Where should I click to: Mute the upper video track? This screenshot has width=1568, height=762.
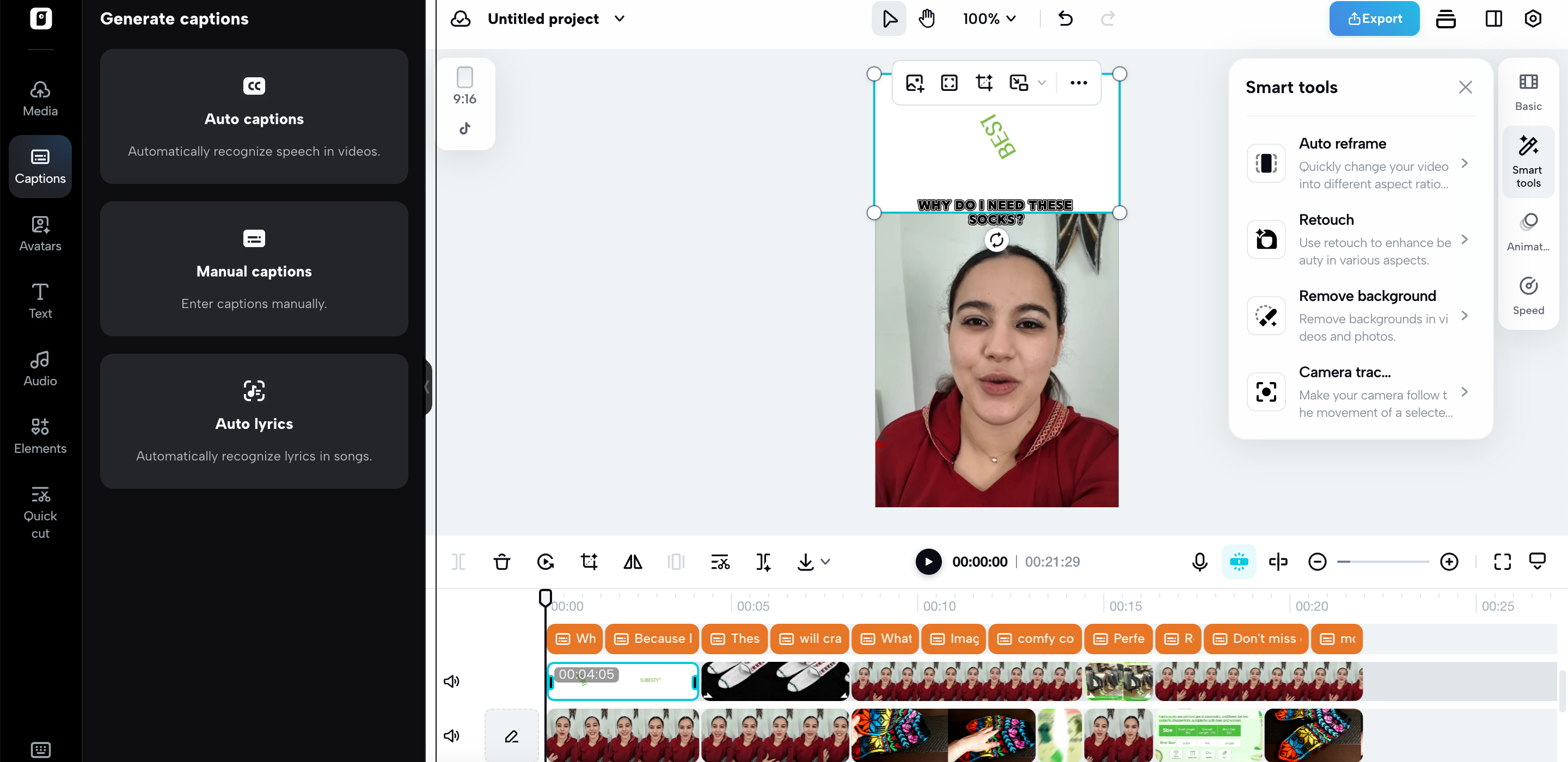pyautogui.click(x=451, y=681)
